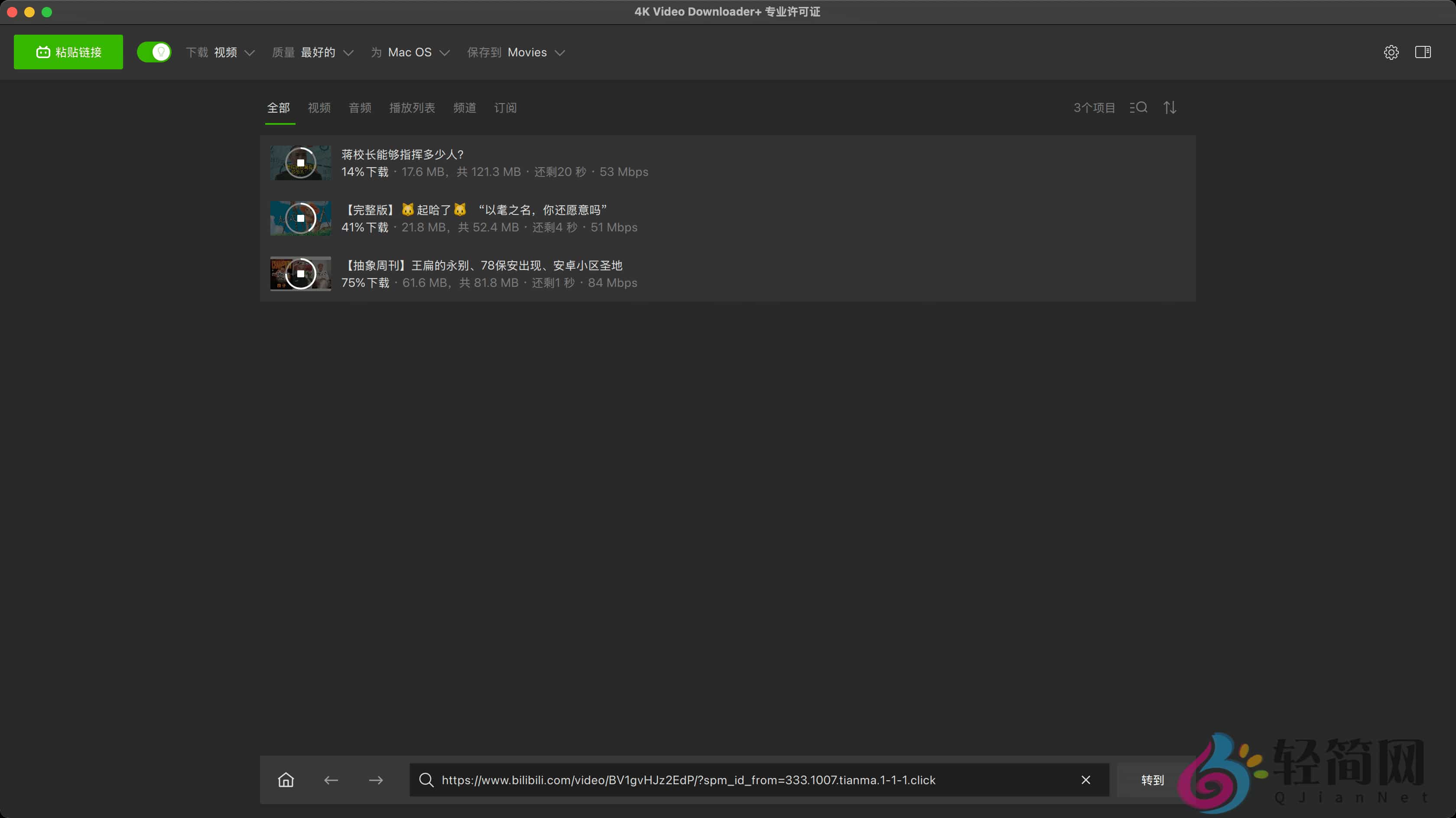
Task: Open the settings gear icon
Action: (1391, 52)
